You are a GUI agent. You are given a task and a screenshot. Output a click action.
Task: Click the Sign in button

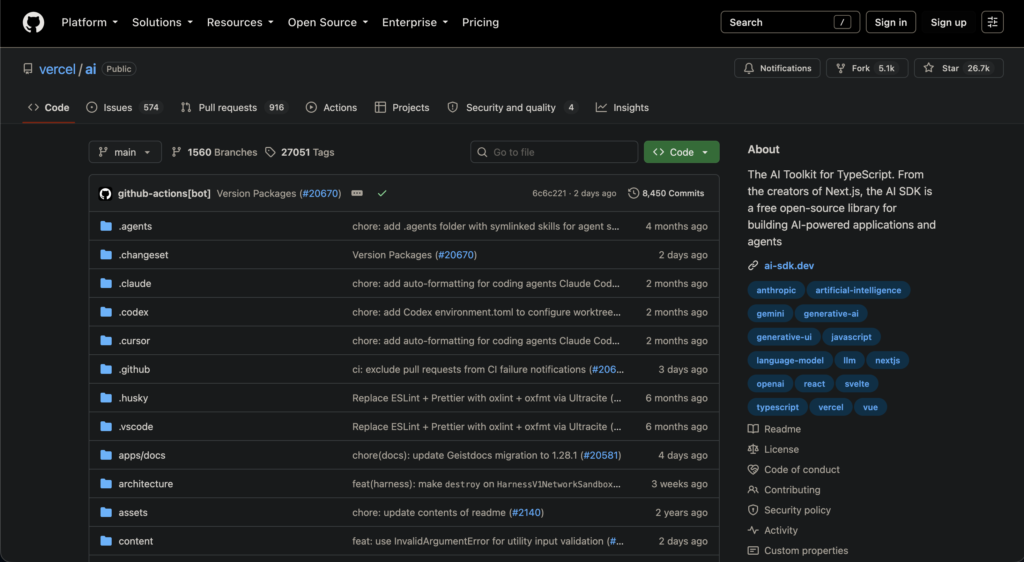tap(891, 22)
